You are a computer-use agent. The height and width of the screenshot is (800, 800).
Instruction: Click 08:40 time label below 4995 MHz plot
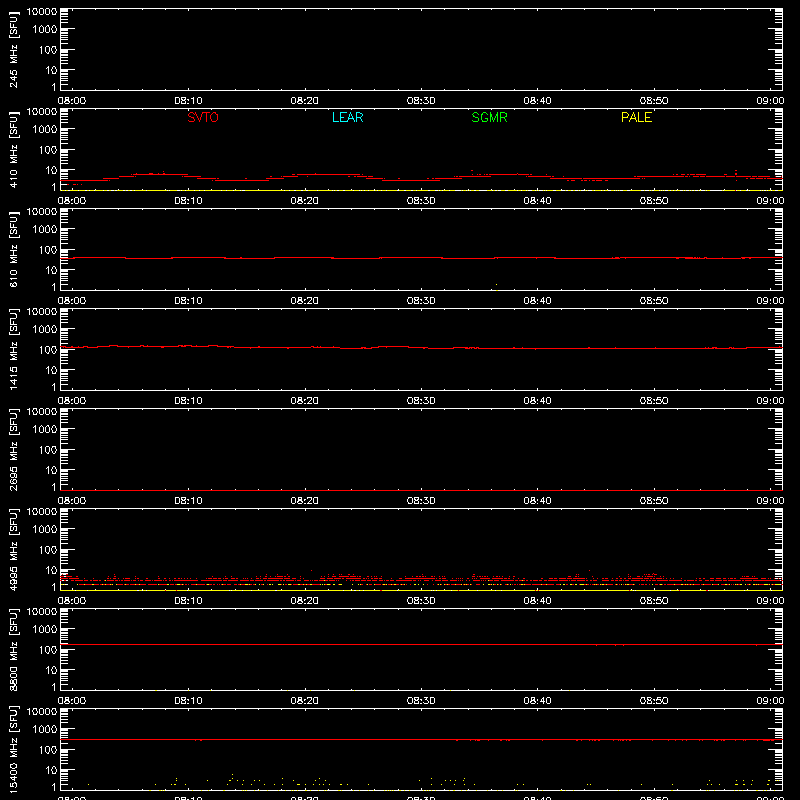click(x=537, y=601)
